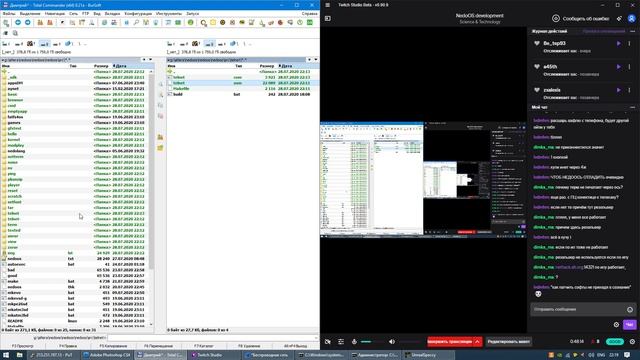Toggle camera off icon in Twitch Studio

click(x=328, y=342)
